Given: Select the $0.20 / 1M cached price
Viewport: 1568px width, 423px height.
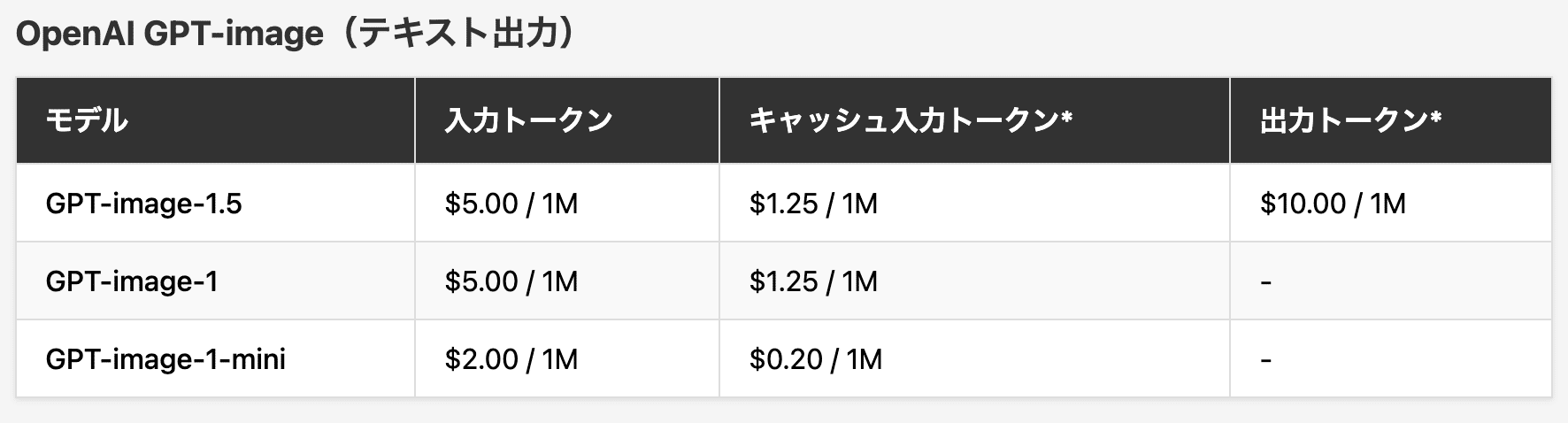Looking at the screenshot, I should (815, 359).
